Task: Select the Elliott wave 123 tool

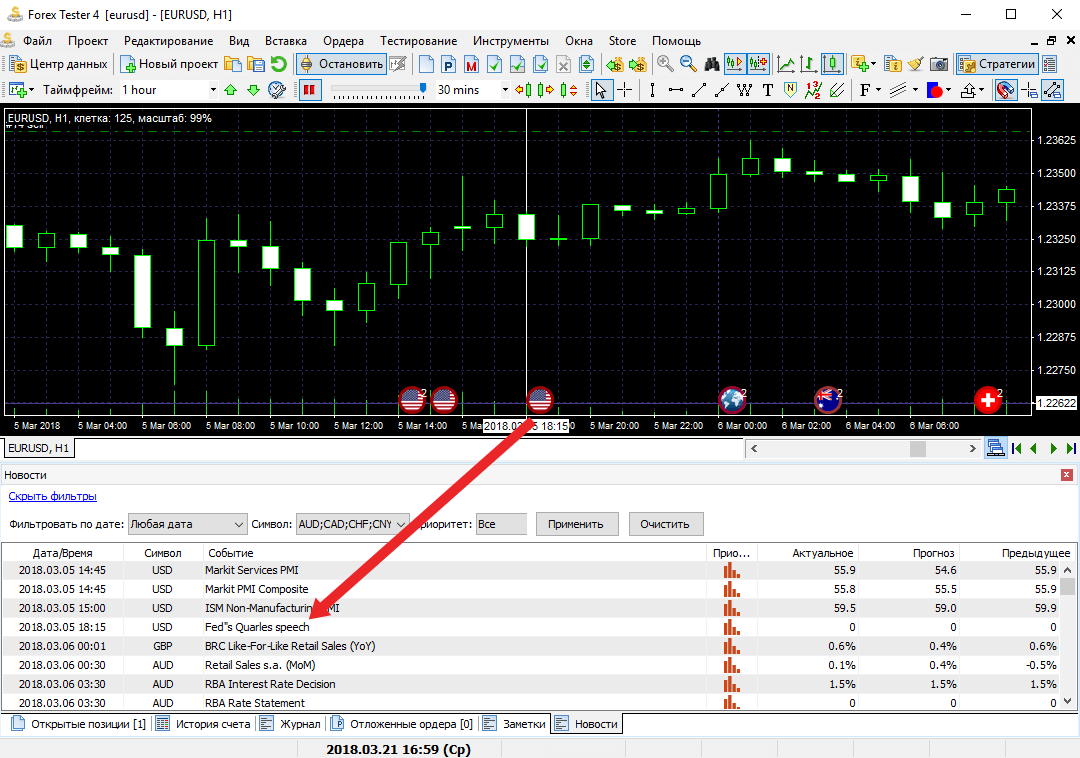Action: [x=813, y=90]
